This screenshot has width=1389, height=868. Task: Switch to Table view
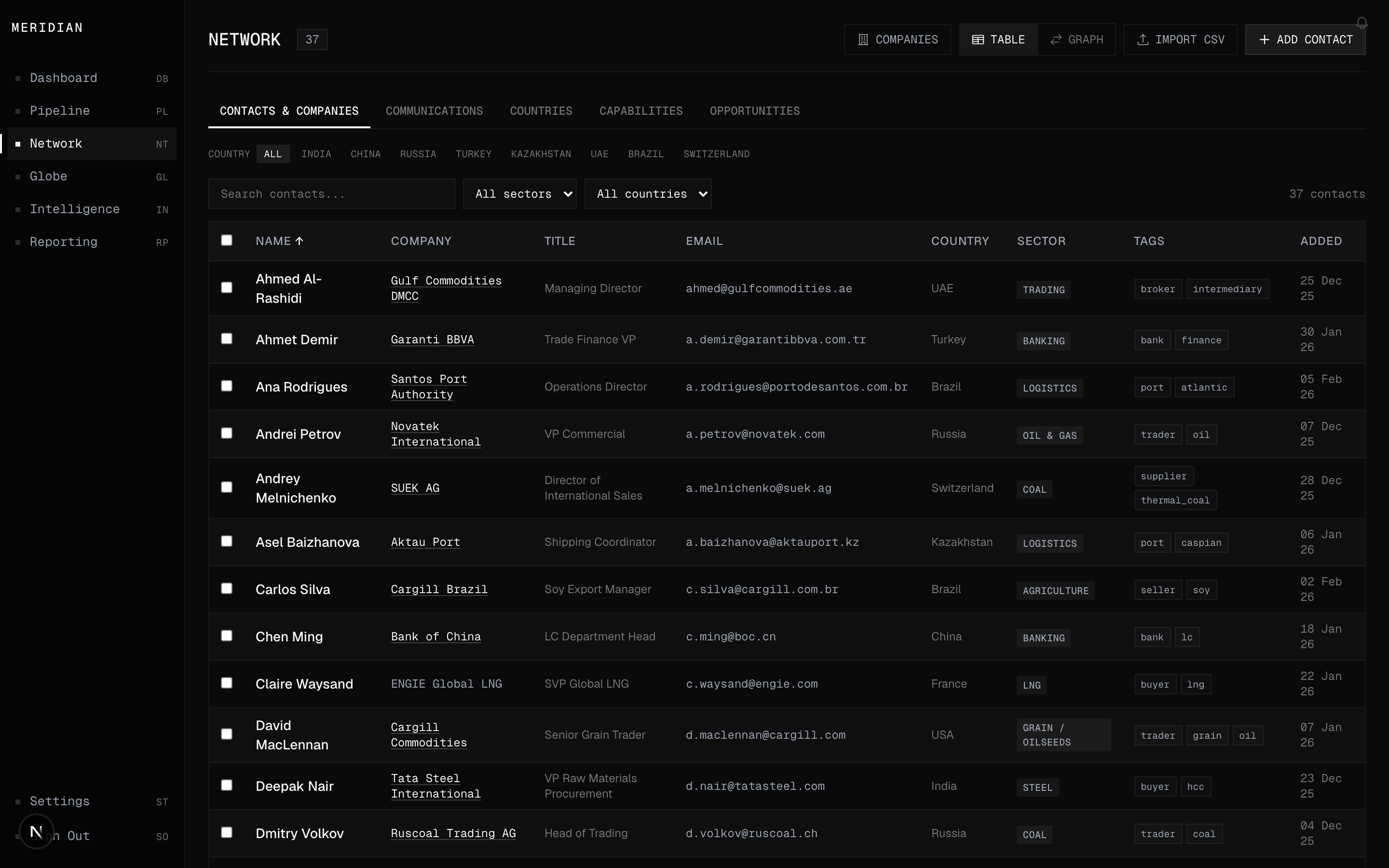997,40
